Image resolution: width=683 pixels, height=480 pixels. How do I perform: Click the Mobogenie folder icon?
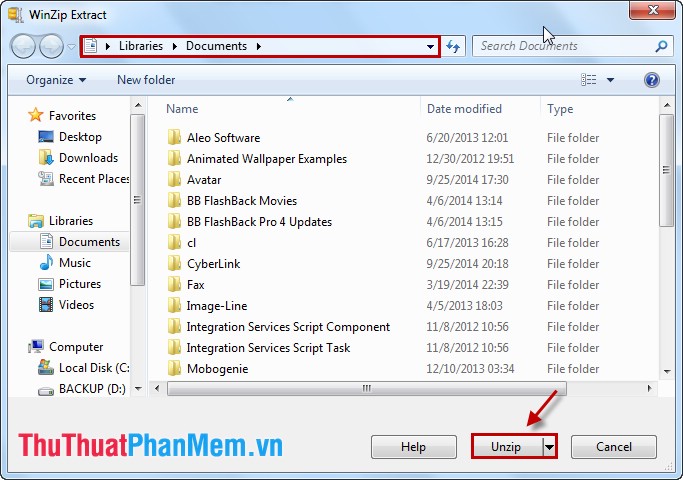(174, 368)
